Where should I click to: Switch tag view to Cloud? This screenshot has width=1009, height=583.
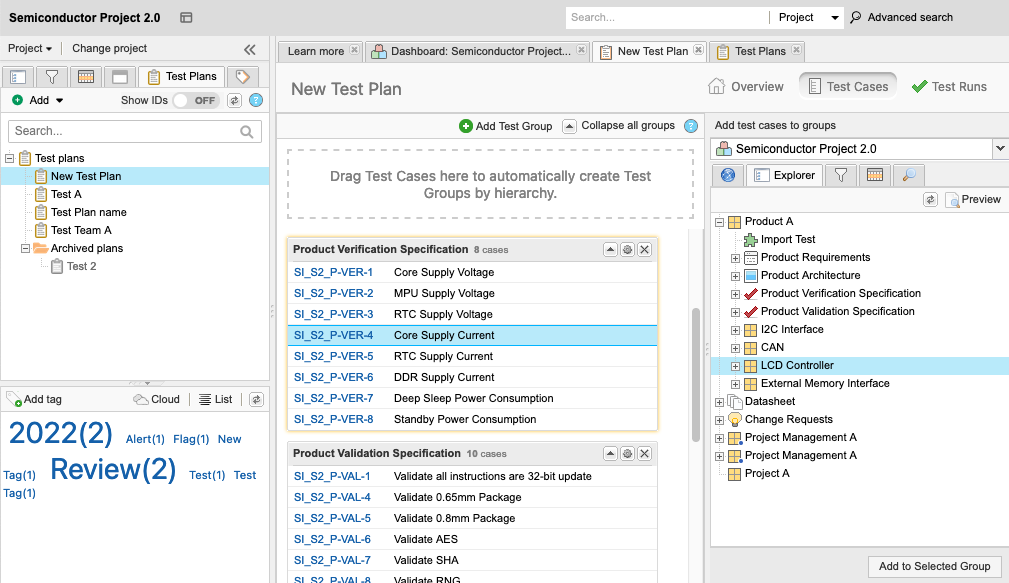coord(157,399)
